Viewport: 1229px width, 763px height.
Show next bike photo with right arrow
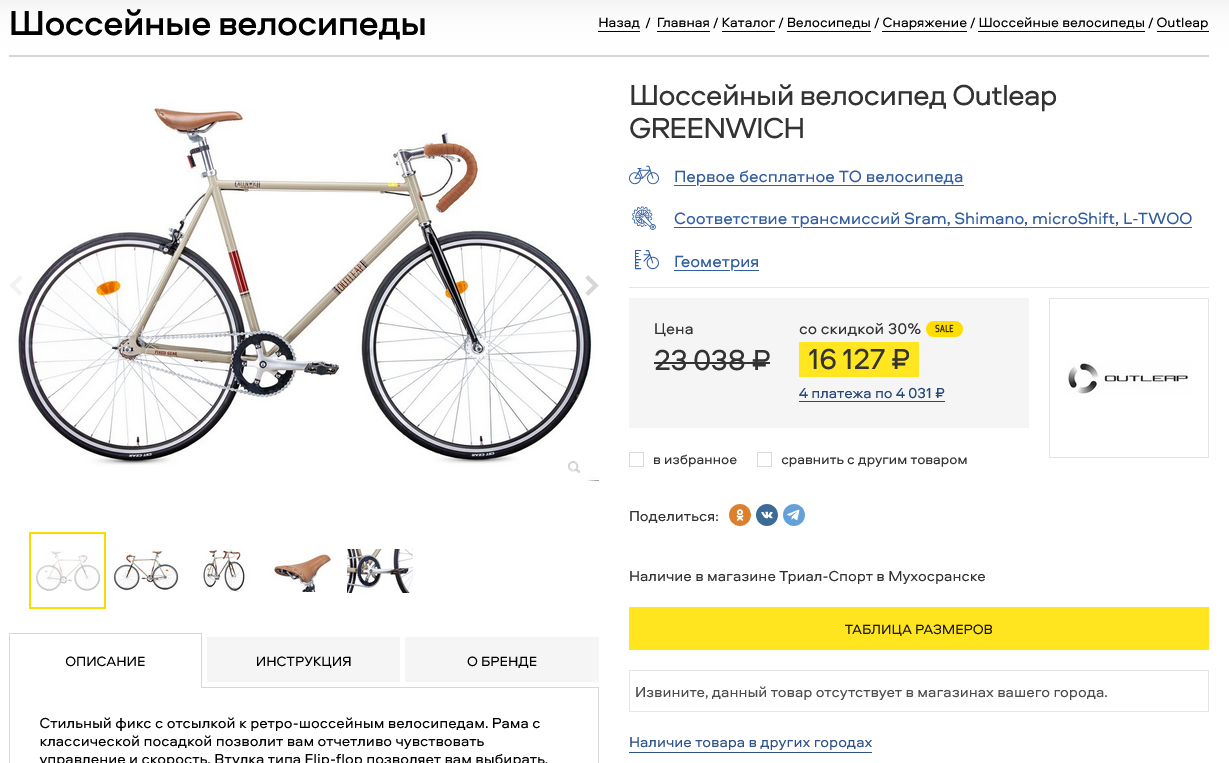point(591,286)
